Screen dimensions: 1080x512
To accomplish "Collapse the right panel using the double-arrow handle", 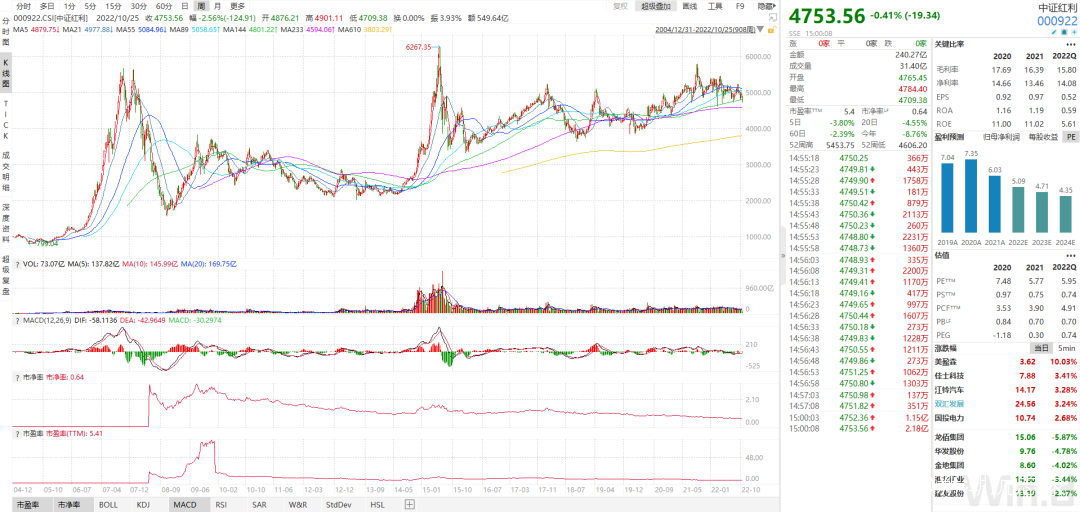I will (782, 256).
